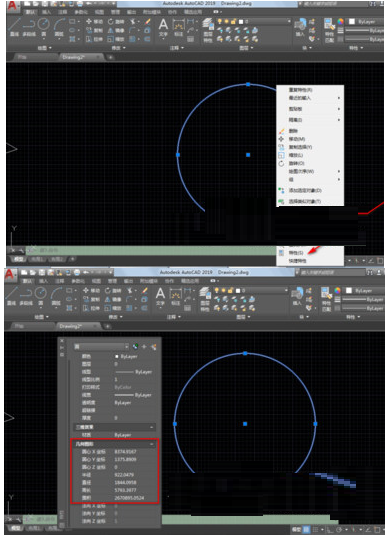385x536 pixels.
Task: Collapse the 三维效果 section in Properties palette
Action: click(151, 427)
